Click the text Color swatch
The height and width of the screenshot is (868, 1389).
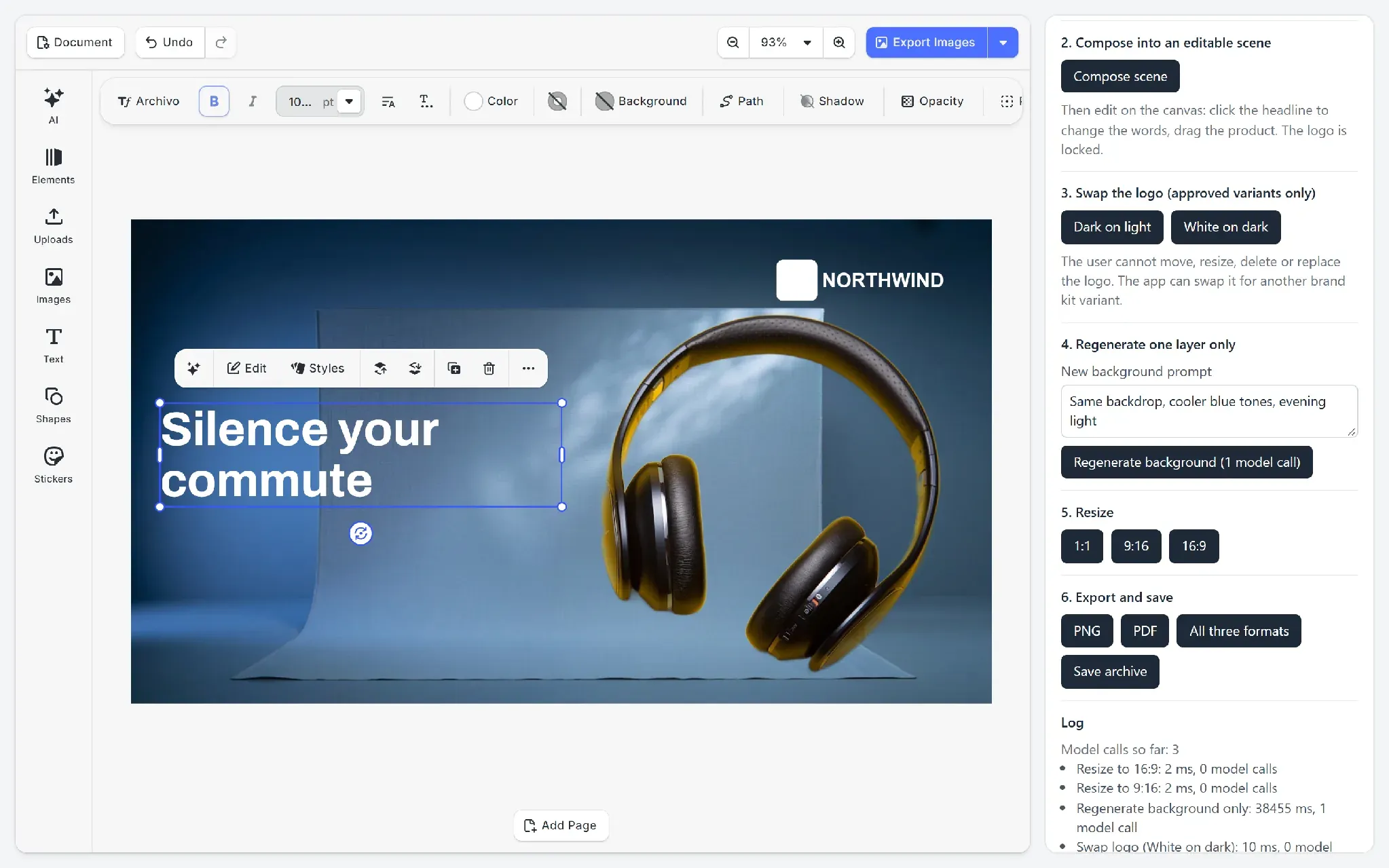coord(491,101)
